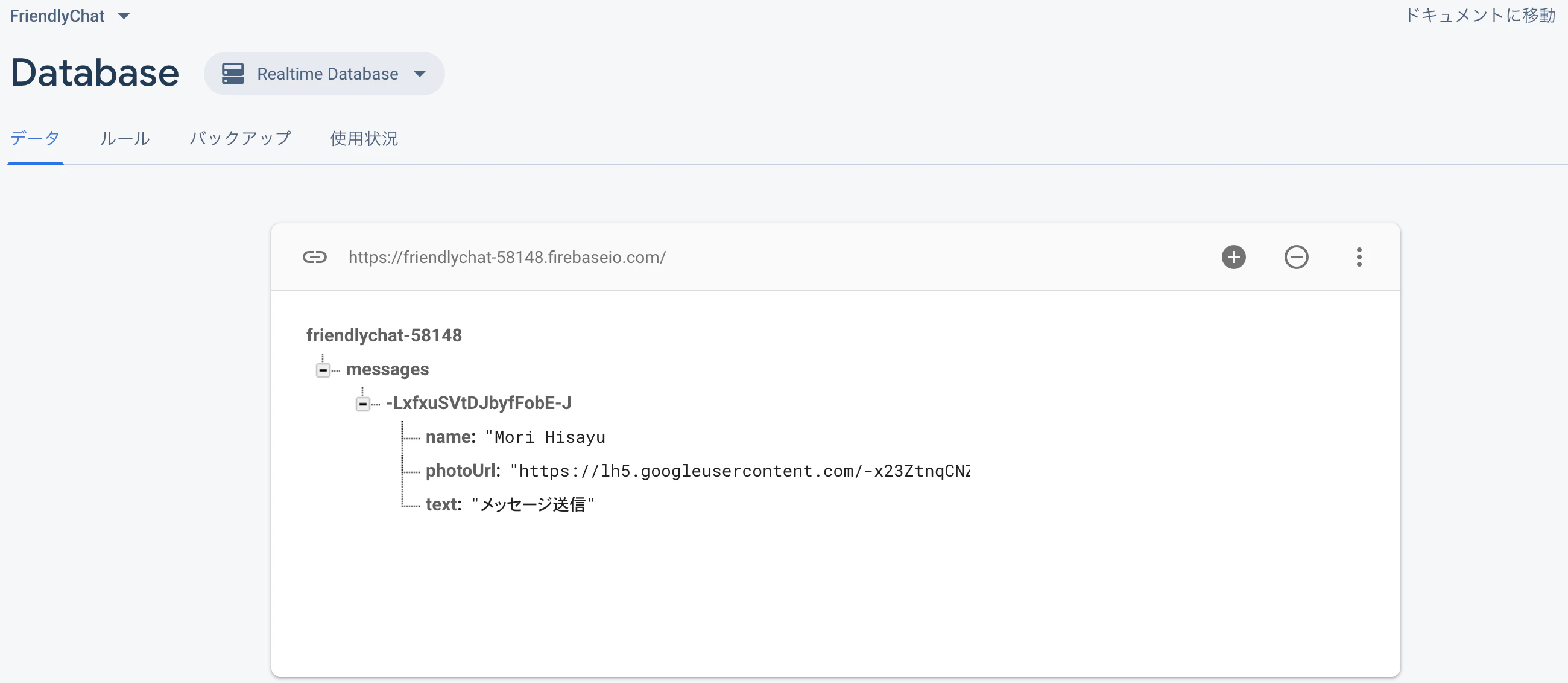Collapse the -LxfxuSVtDJbyfFobE-J node
Screen dimensions: 1568x683
[x=363, y=404]
